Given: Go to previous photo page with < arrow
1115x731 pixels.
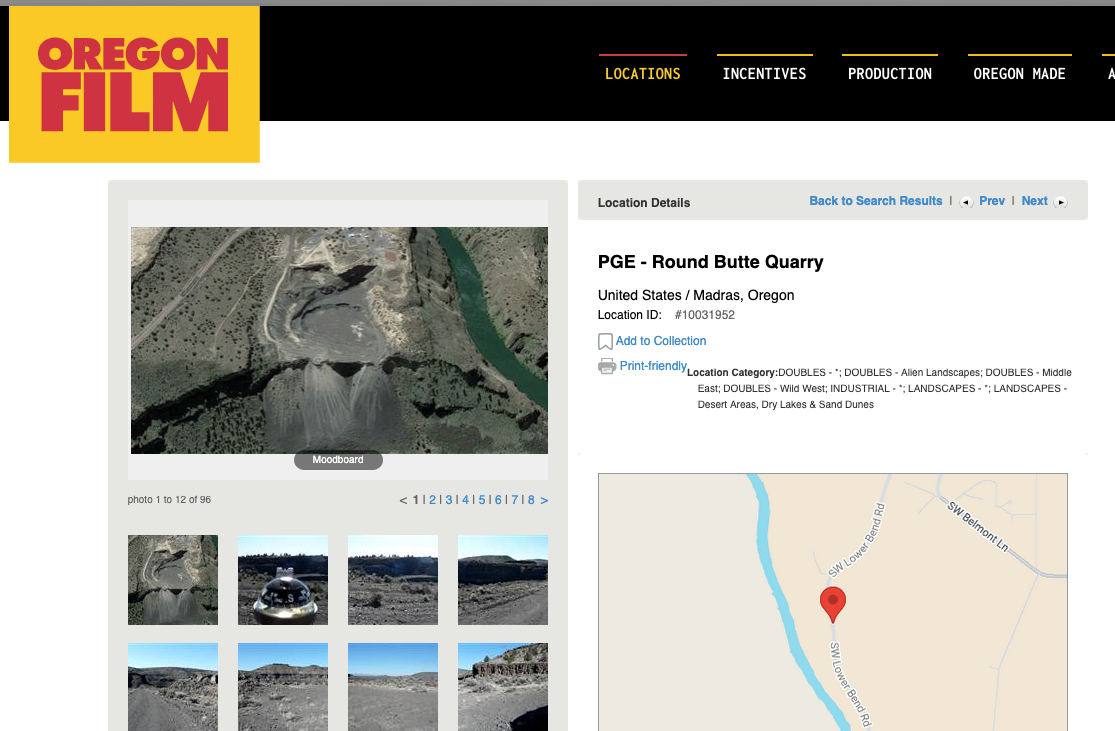Looking at the screenshot, I should pos(403,500).
